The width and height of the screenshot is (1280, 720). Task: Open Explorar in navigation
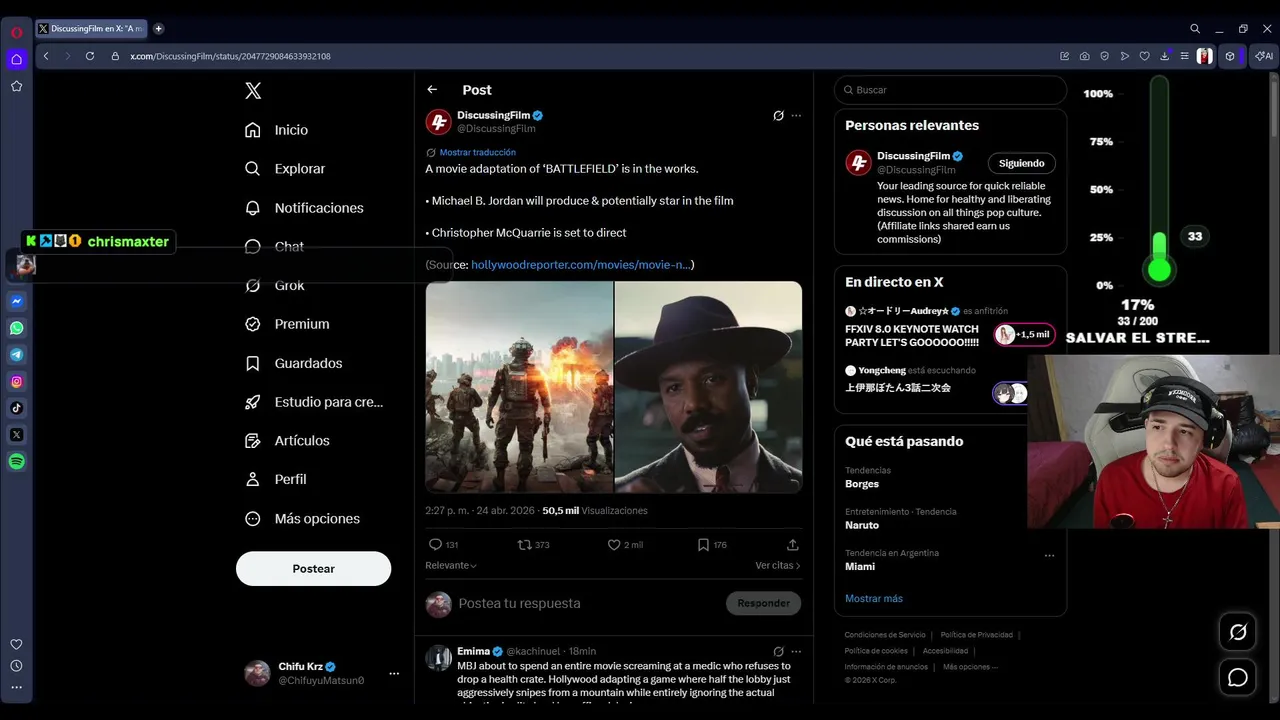[286, 169]
